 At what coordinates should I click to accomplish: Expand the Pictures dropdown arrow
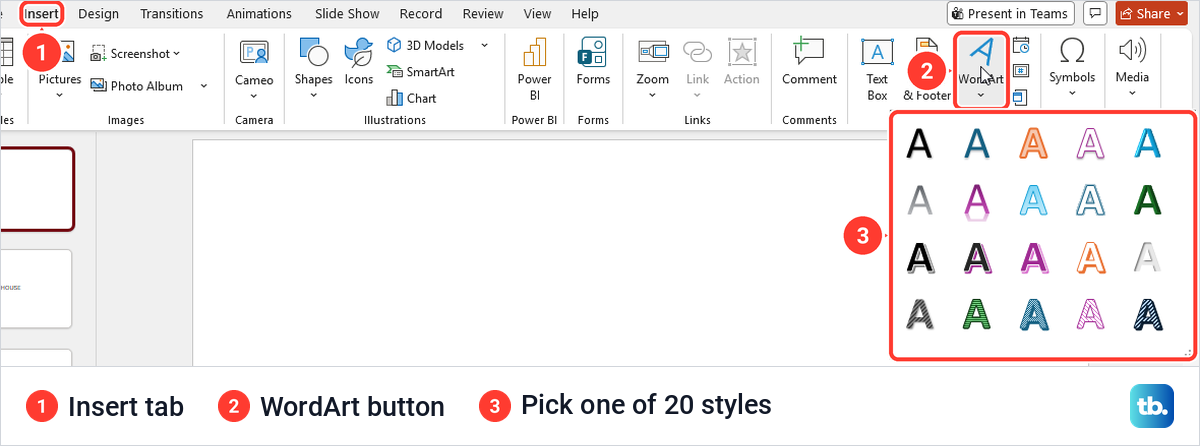pos(60,95)
